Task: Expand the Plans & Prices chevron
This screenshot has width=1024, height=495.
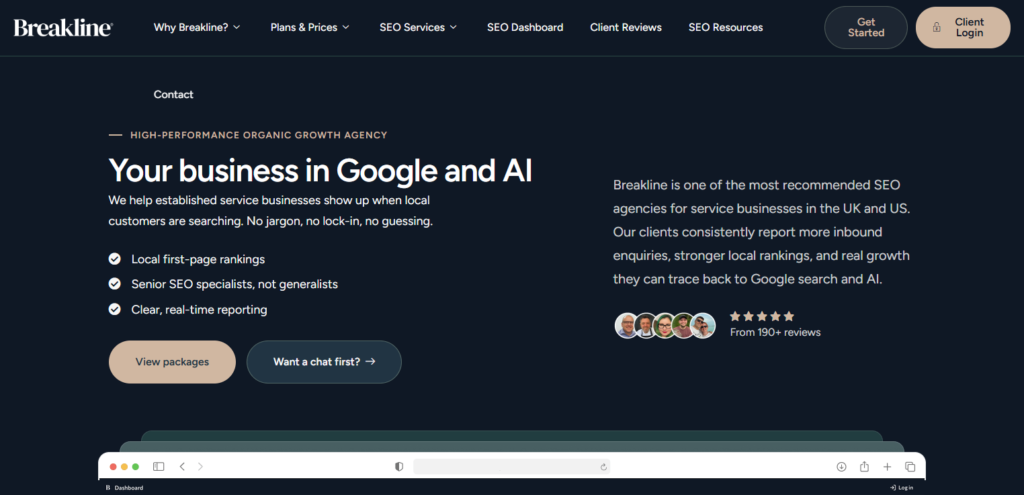Action: [345, 27]
